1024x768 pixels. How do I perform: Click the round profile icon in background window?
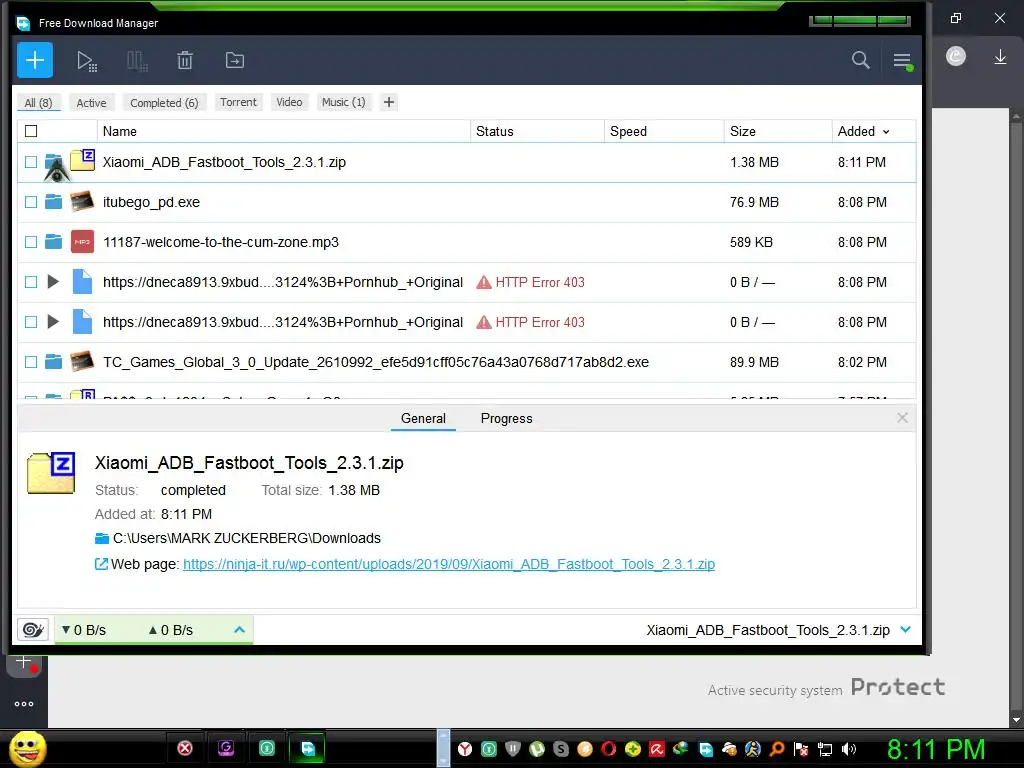pos(955,56)
